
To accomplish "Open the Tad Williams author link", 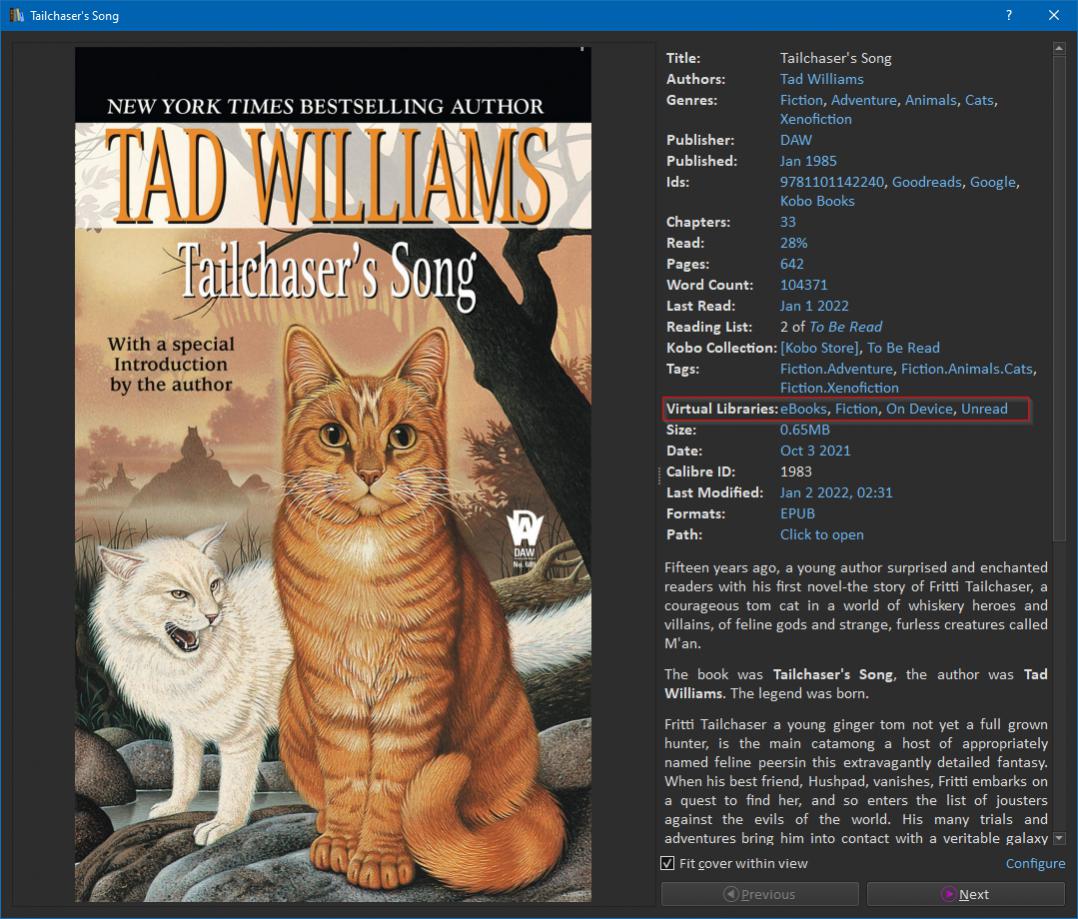I will [x=822, y=79].
